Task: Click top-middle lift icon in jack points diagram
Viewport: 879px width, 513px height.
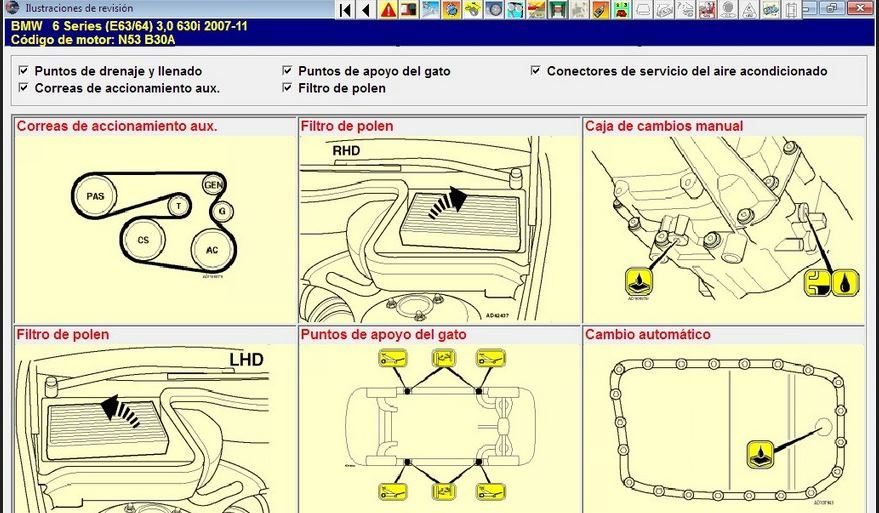Action: click(443, 358)
